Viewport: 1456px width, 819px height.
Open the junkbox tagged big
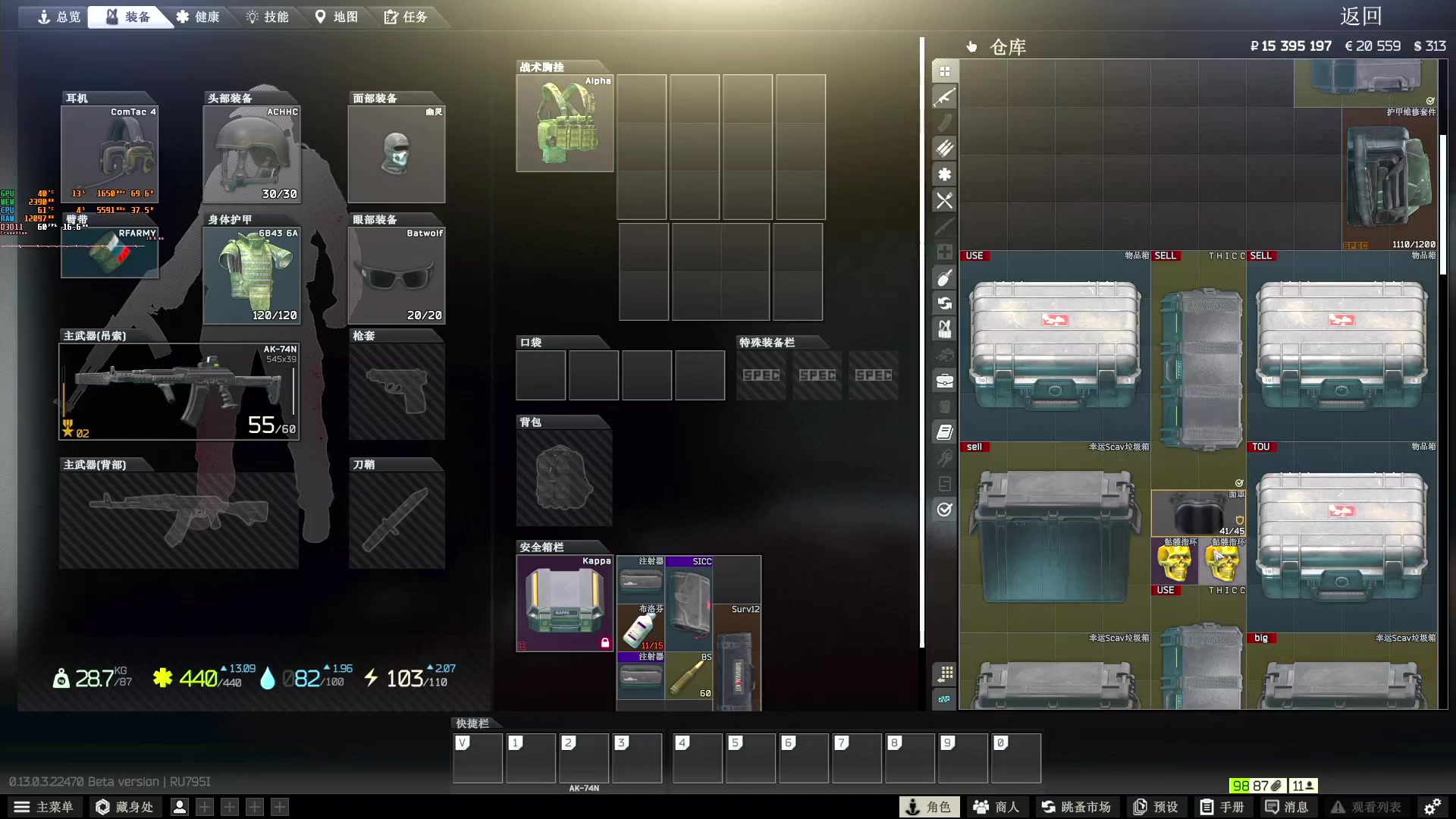tap(1342, 671)
